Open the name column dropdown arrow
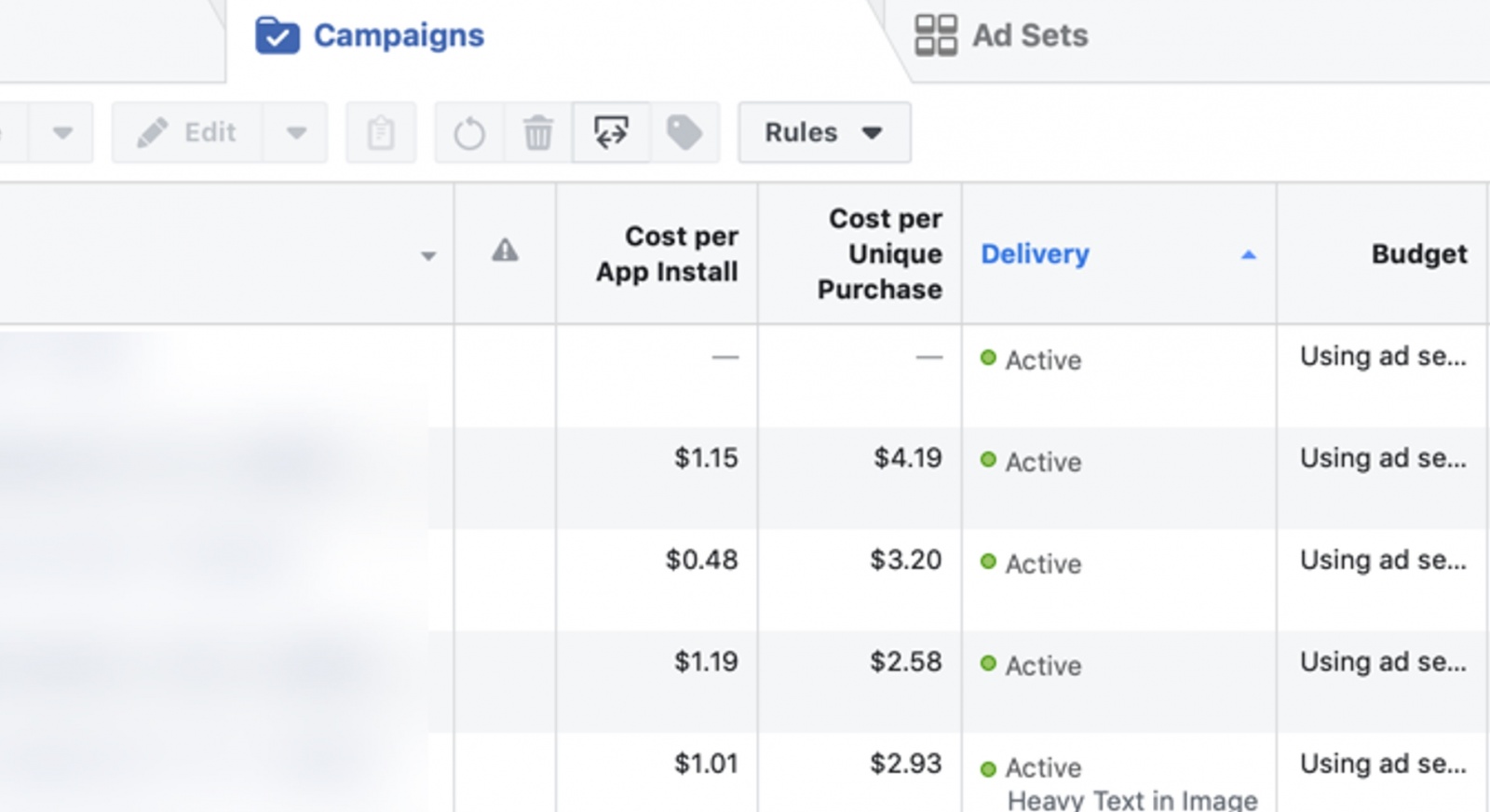This screenshot has height=812, width=1490. tap(428, 256)
